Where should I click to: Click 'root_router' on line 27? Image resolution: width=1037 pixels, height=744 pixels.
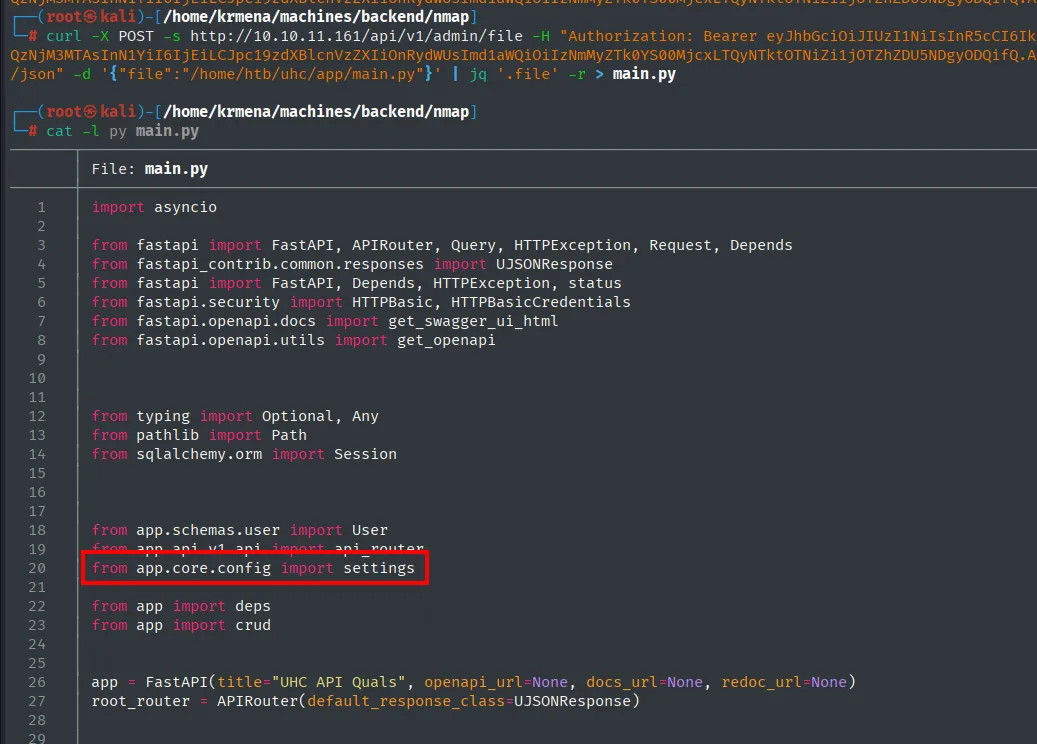[140, 702]
